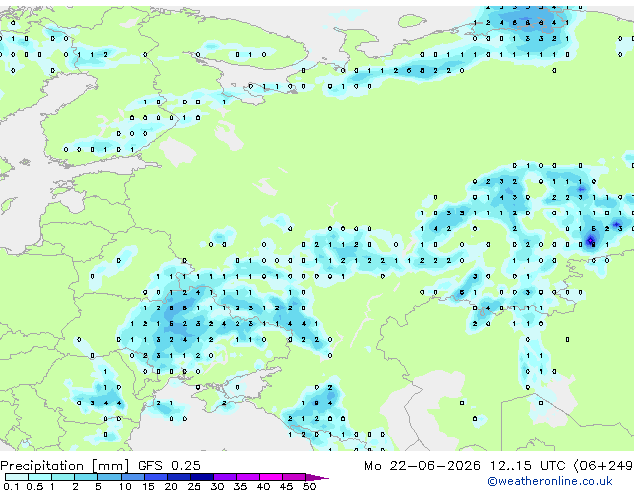Viewport: 634px width, 490px height.
Task: Select the legend swatch between 45 and 50
Action: coord(294,477)
